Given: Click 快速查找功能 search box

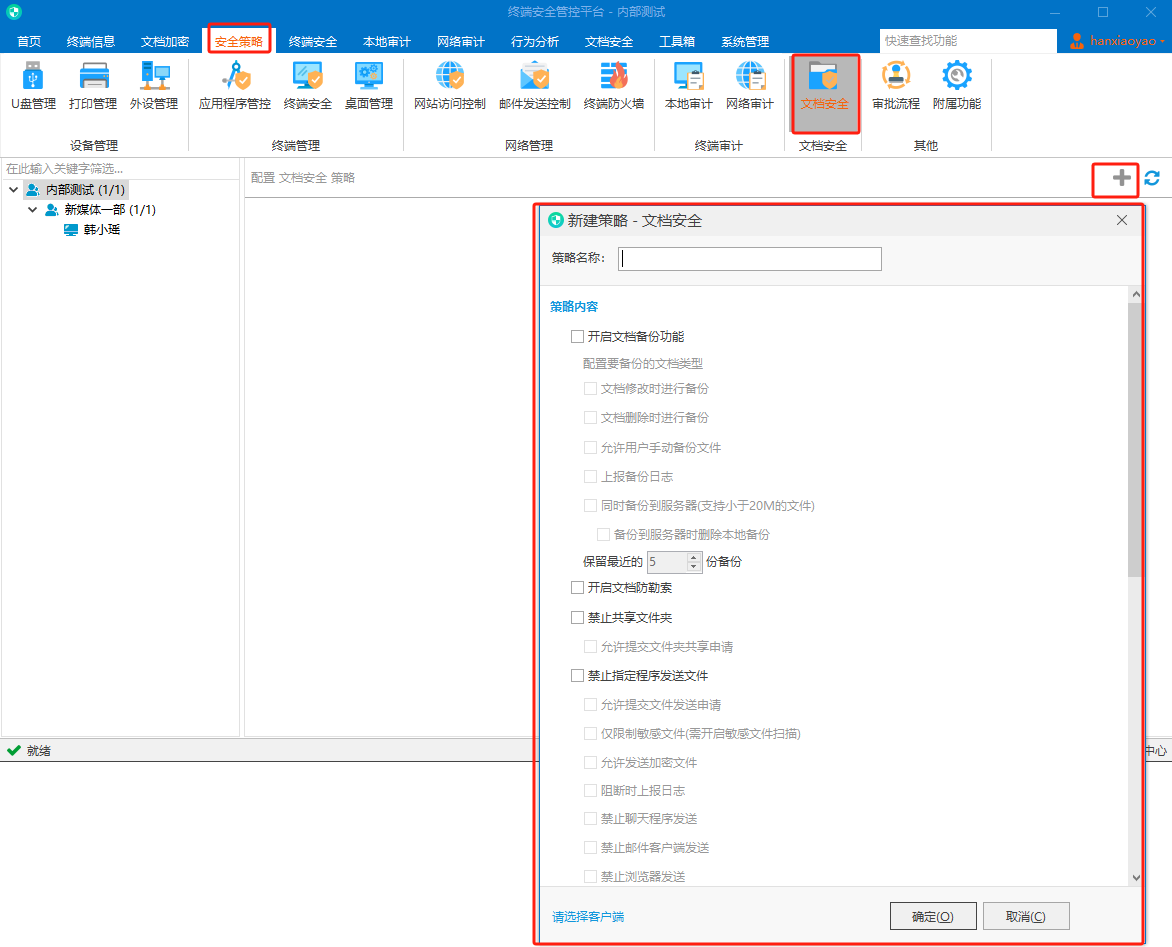Looking at the screenshot, I should (x=968, y=41).
